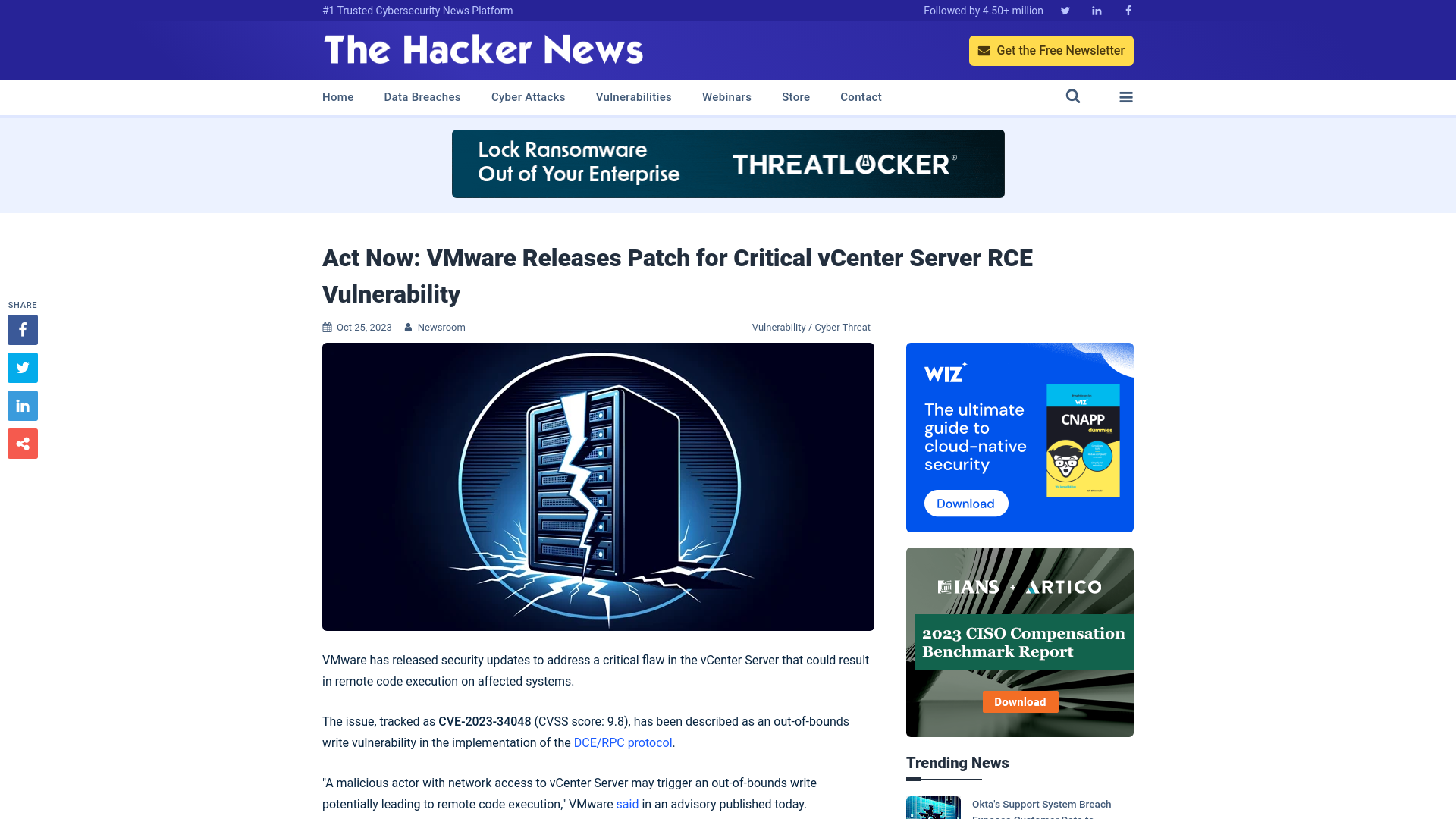This screenshot has height=819, width=1456.
Task: Expand the Cyber Attacks navigation dropdown
Action: [528, 97]
